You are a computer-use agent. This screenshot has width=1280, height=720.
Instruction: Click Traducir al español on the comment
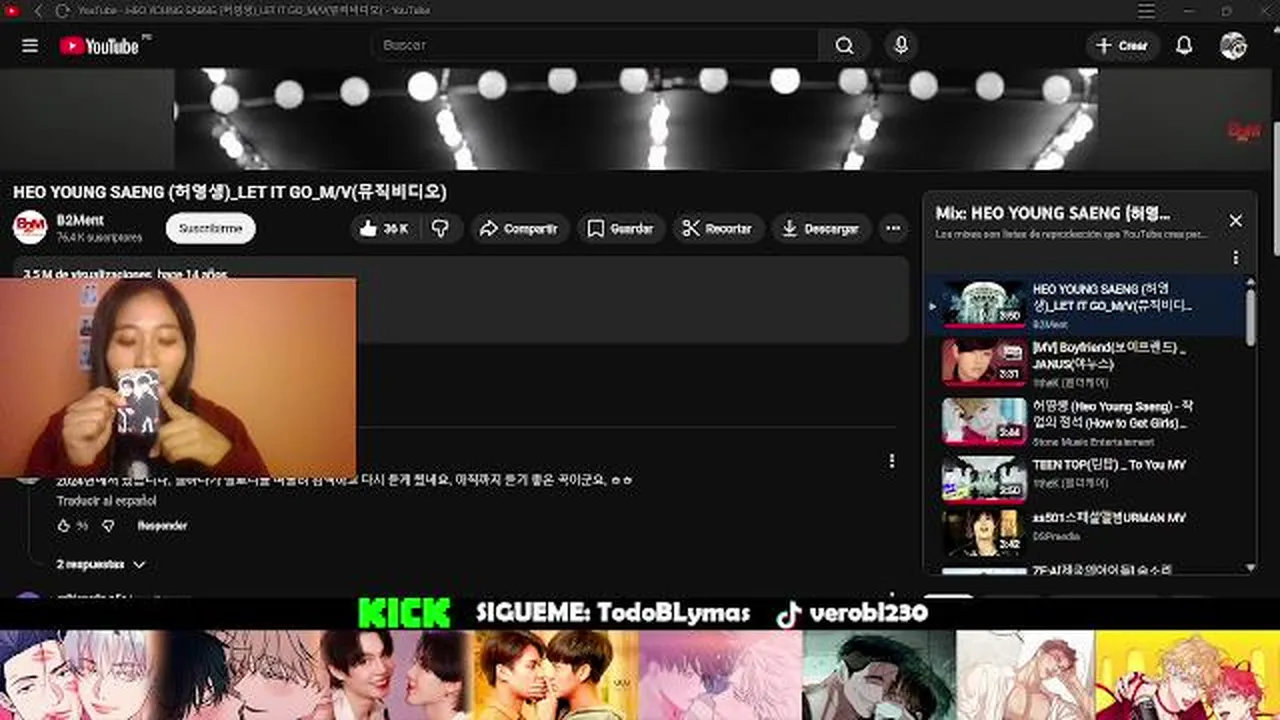(x=106, y=501)
